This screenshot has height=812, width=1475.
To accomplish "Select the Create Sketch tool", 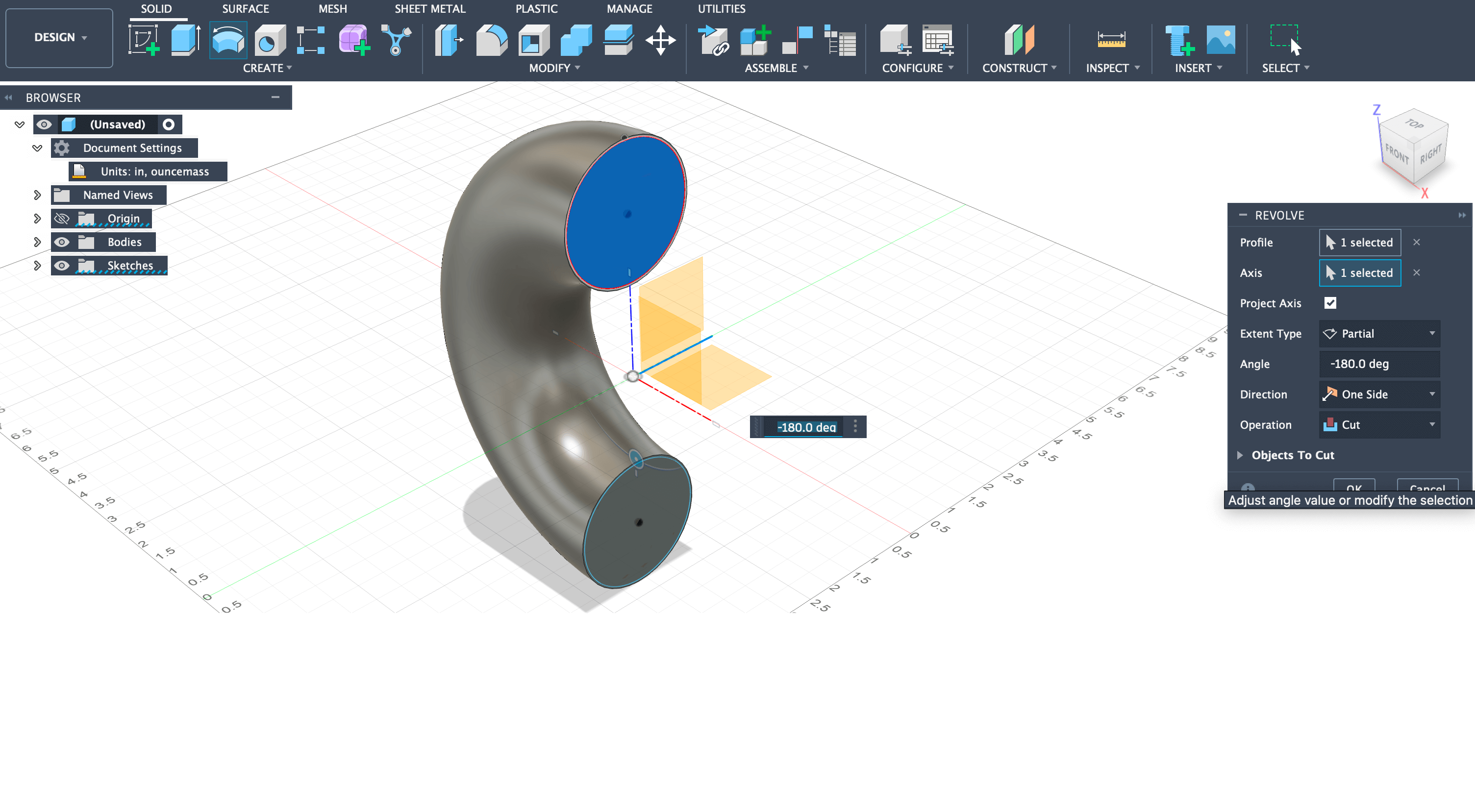I will point(142,40).
